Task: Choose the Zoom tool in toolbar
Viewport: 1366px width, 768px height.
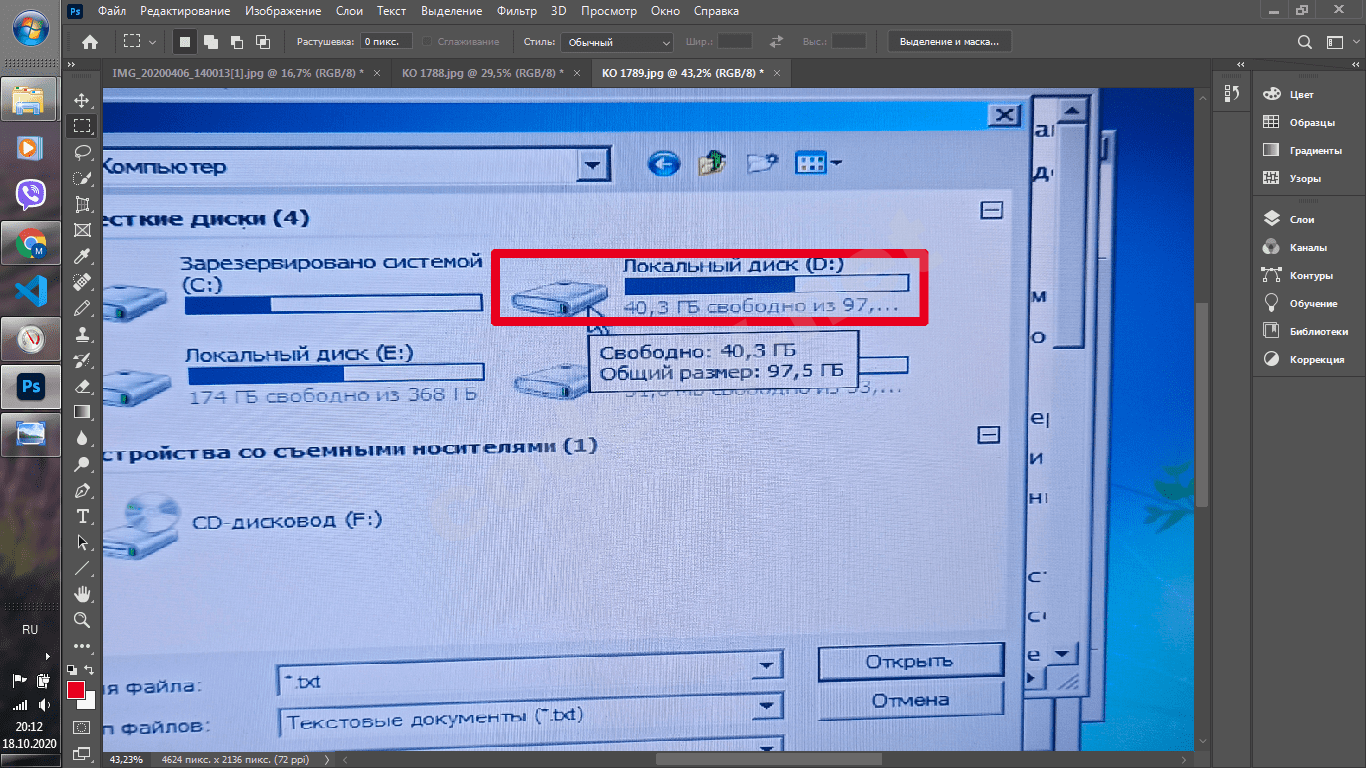Action: point(82,620)
